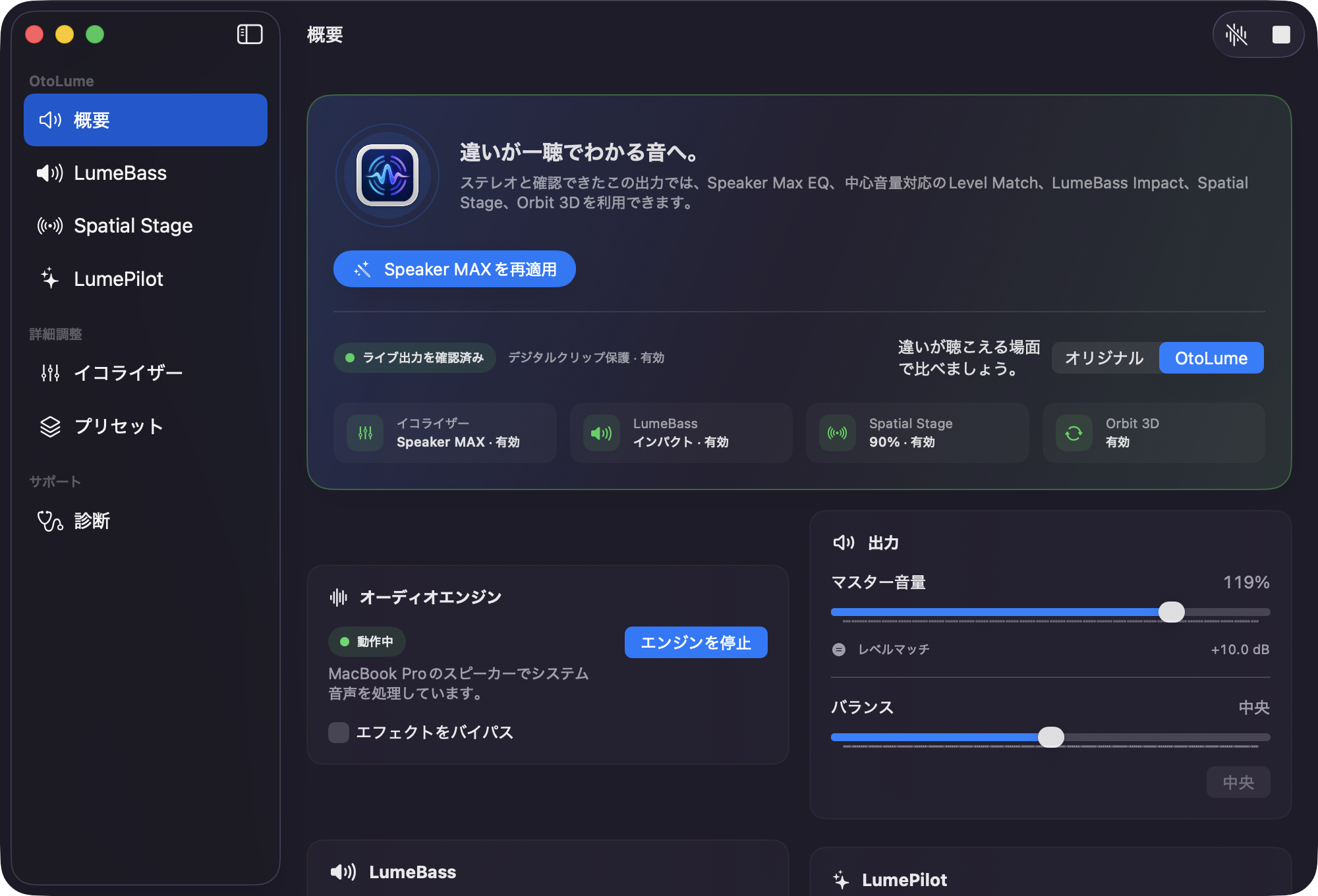Image resolution: width=1318 pixels, height=896 pixels.
Task: Click the Spatial Stage card broadcast icon
Action: tap(837, 433)
